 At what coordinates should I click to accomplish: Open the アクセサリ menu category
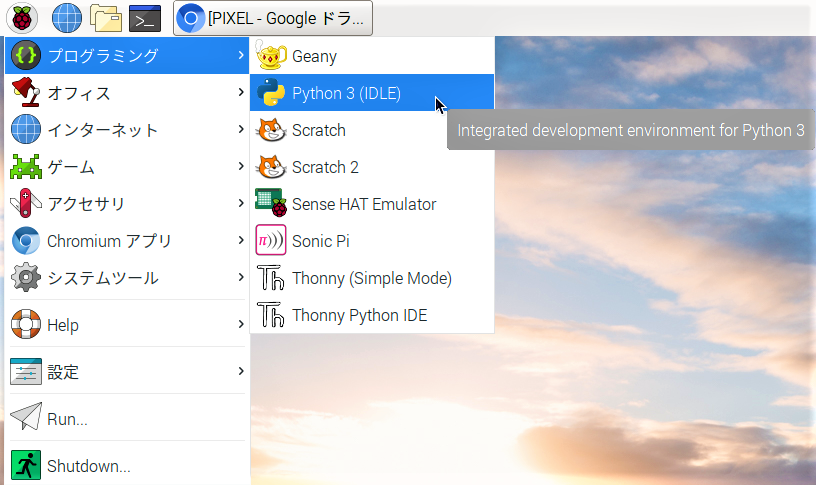pyautogui.click(x=127, y=203)
